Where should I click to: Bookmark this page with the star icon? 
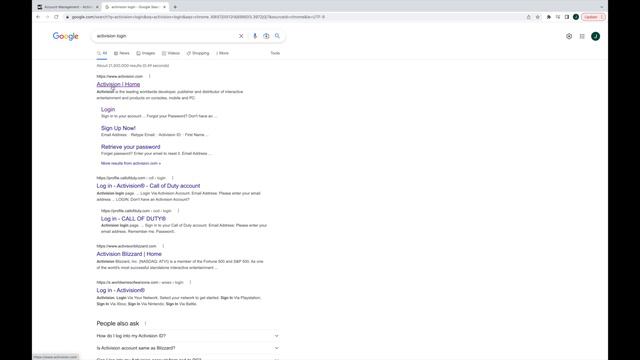tap(538, 17)
